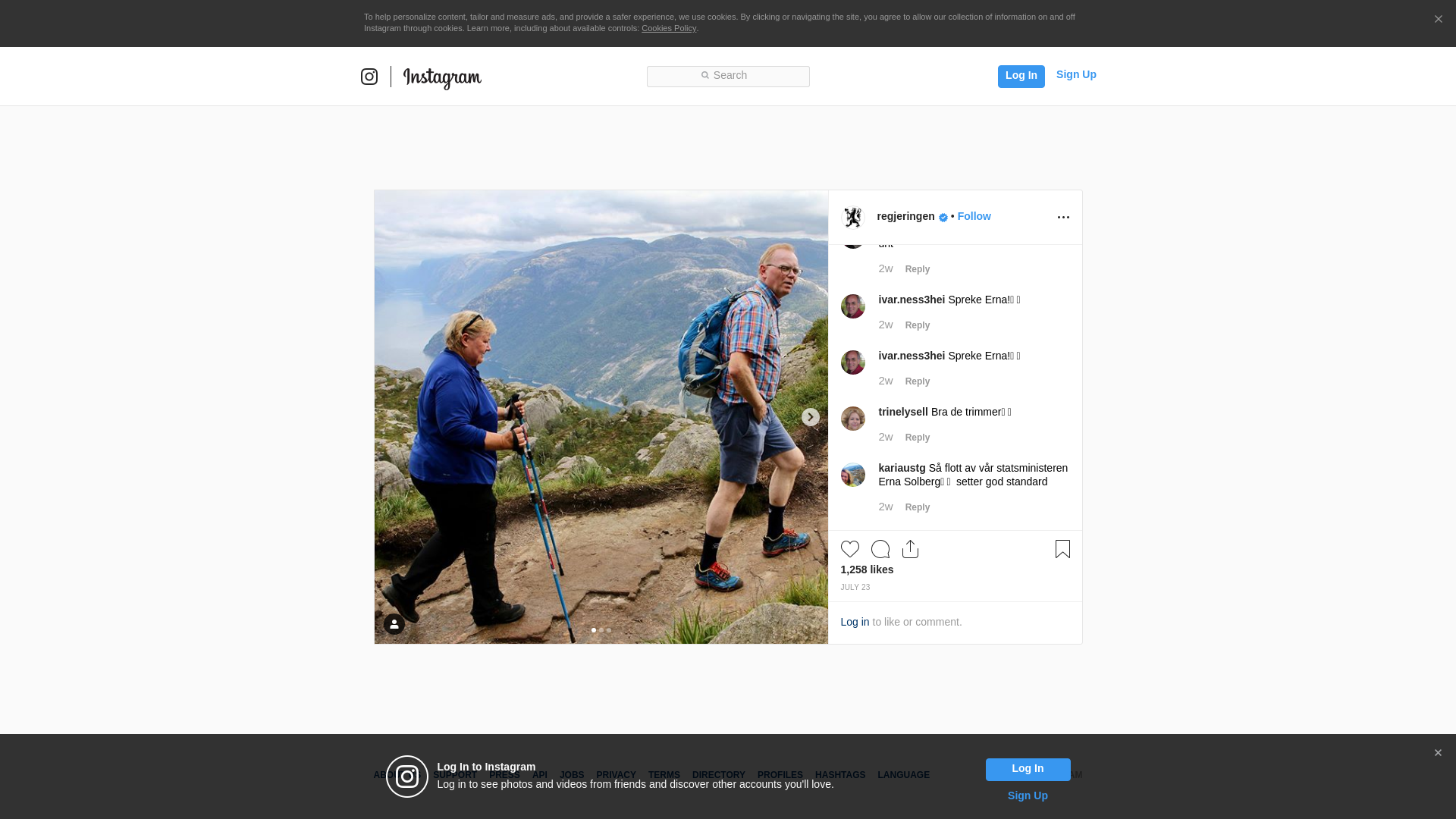Click the Instagram wordmark logo
The height and width of the screenshot is (819, 1456).
442,78
